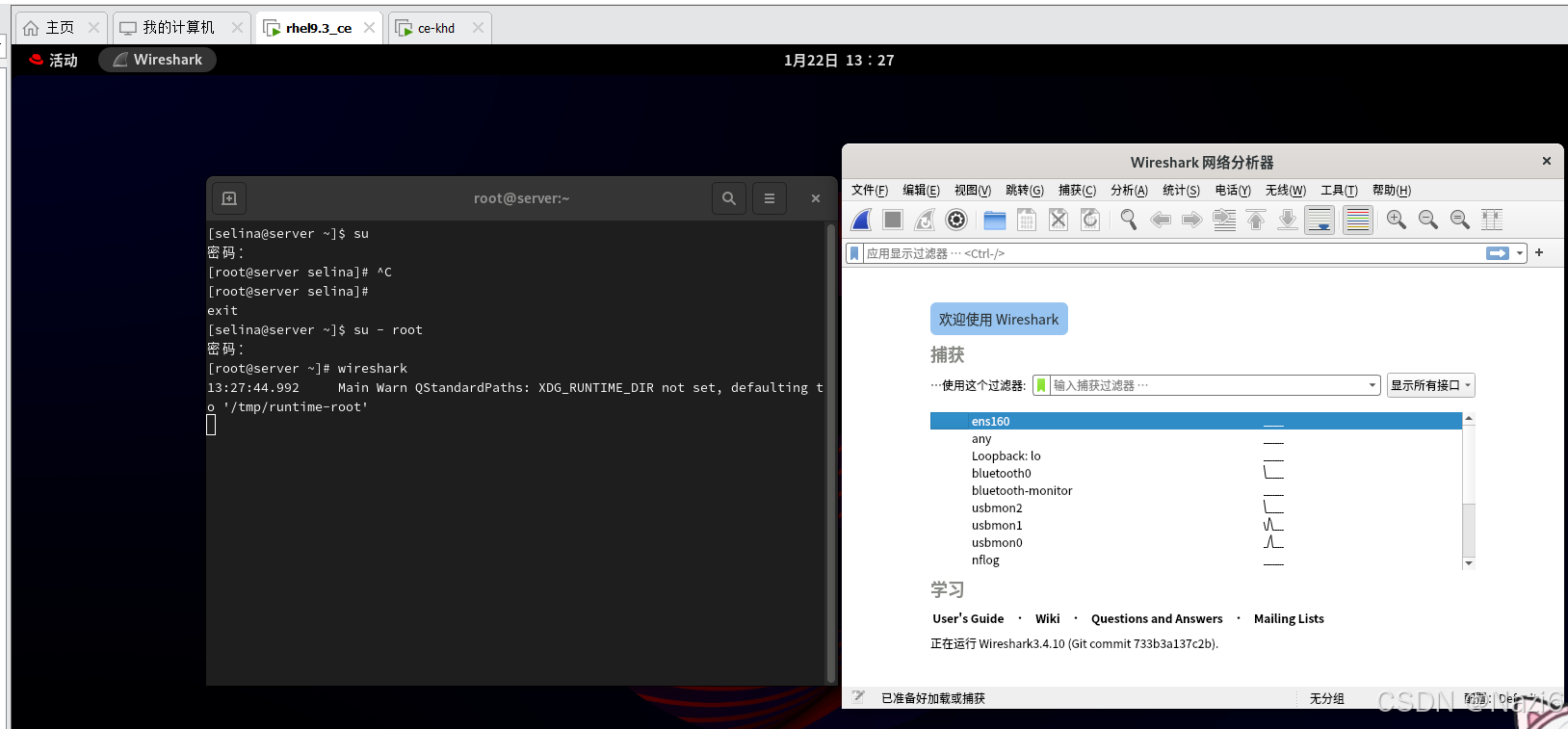
Task: Click the capture filter input field
Action: click(1207, 385)
